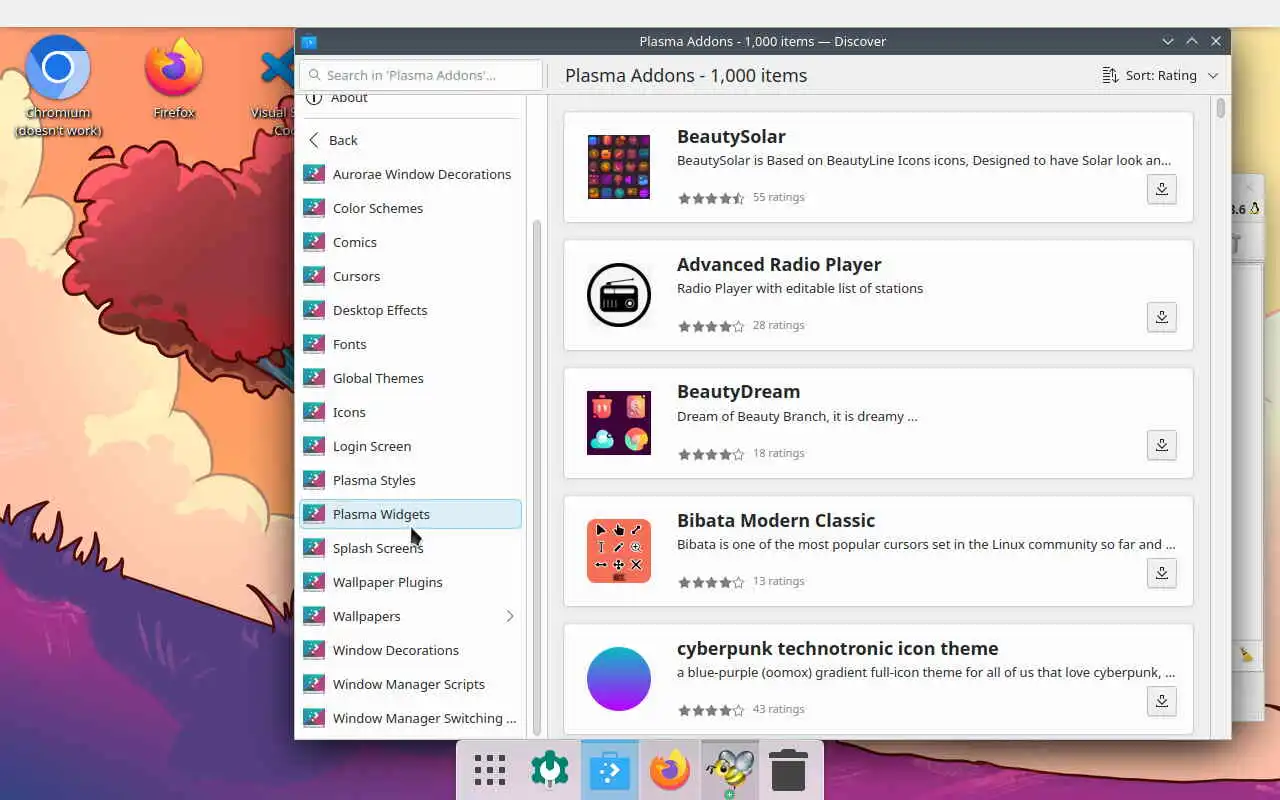
Task: Expand the Wallpapers subcategory arrow
Action: pos(510,616)
